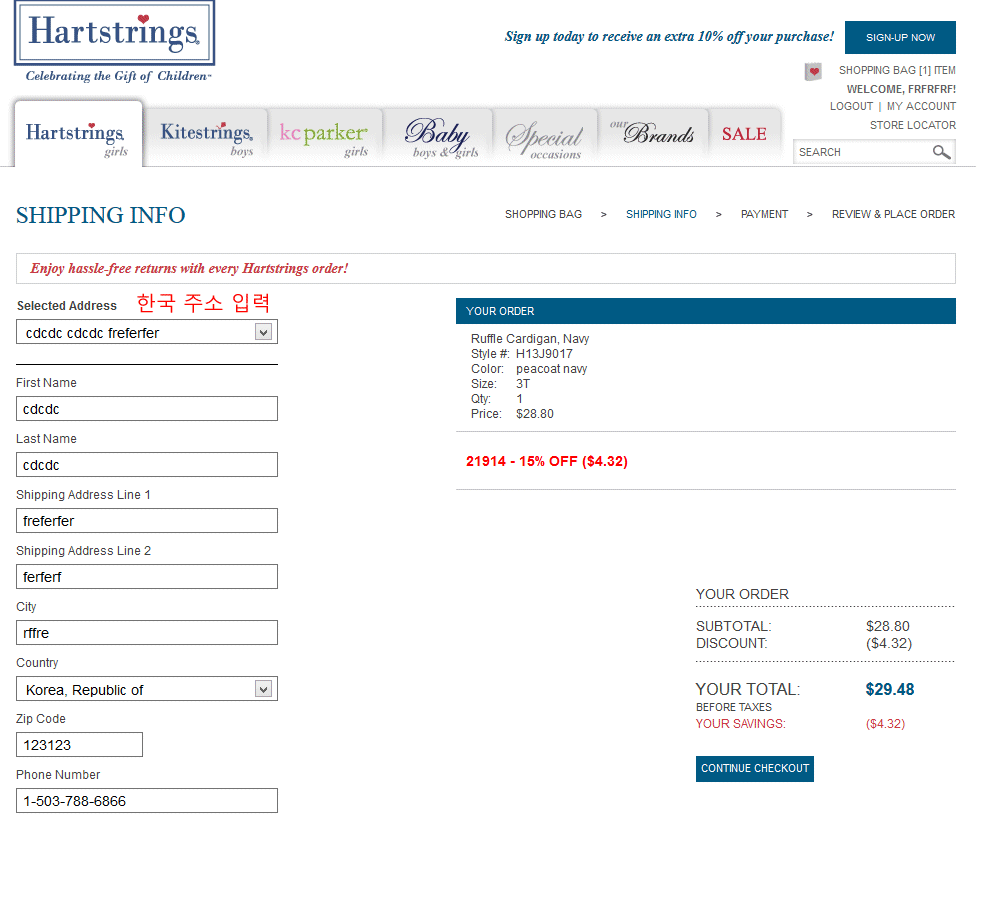Click into the First Name field

pyautogui.click(x=147, y=409)
